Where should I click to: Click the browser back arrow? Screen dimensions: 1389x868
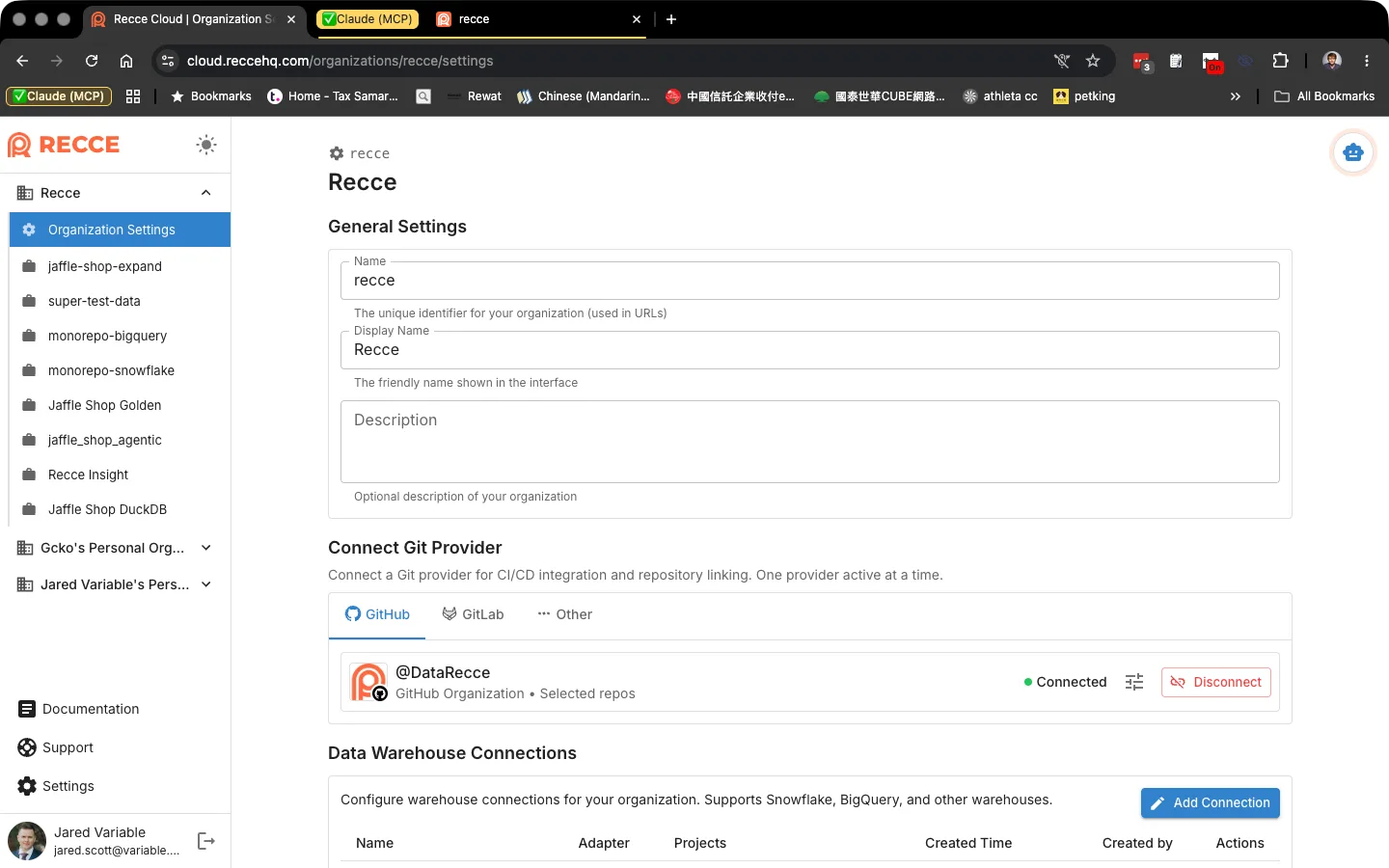22,61
